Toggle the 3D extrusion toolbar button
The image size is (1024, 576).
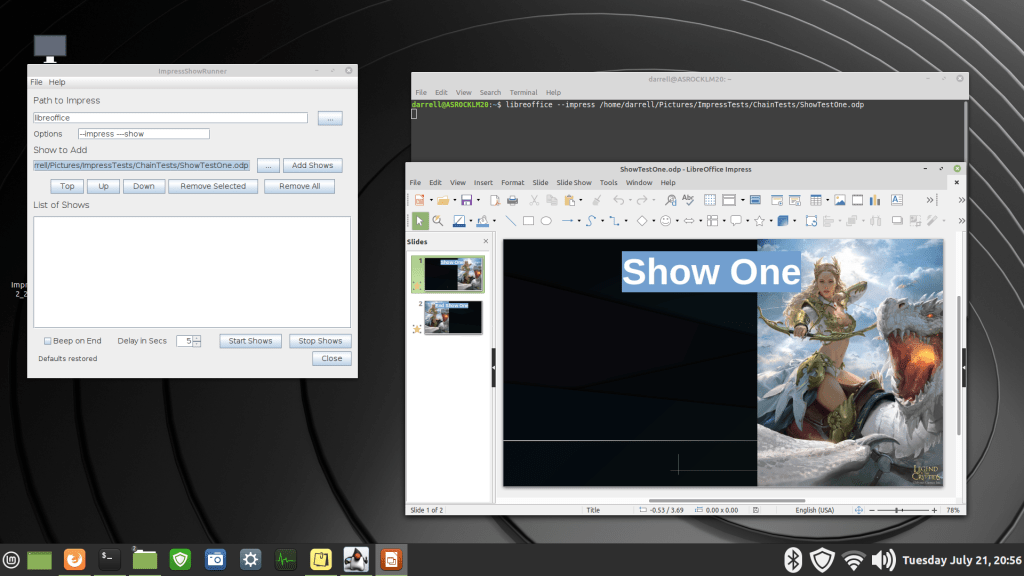coord(783,221)
